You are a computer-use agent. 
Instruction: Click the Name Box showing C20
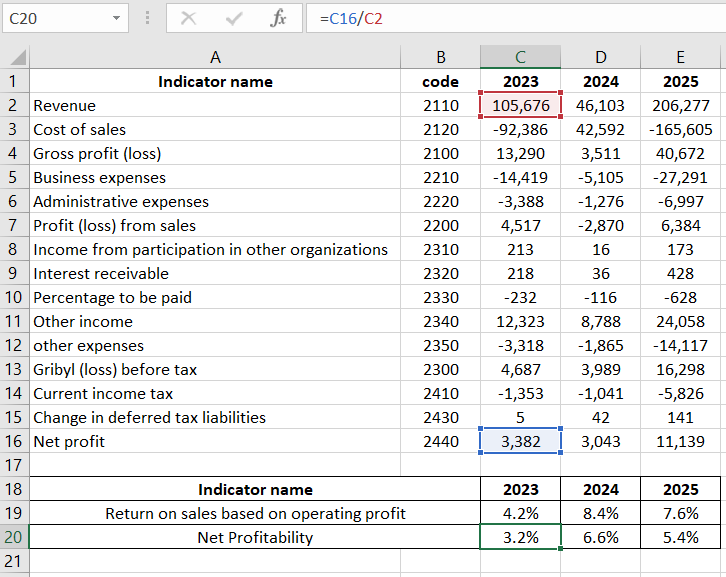point(65,19)
